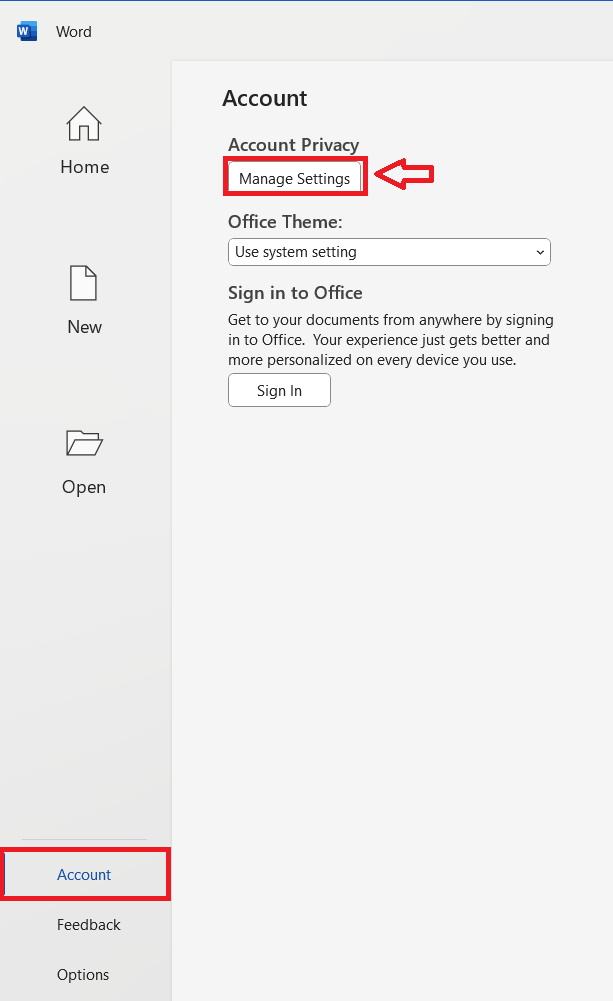Screen dimensions: 613x1001
Task: Open Word Options from the sidebar
Action: (83, 975)
